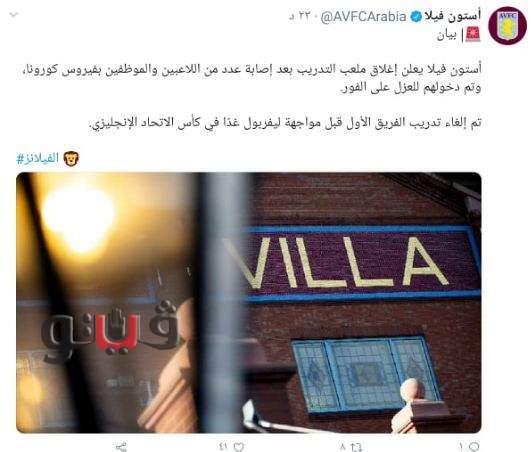Image resolution: width=532 pixels, height=452 pixels.
Task: Click the share tweet icon
Action: 121,447
